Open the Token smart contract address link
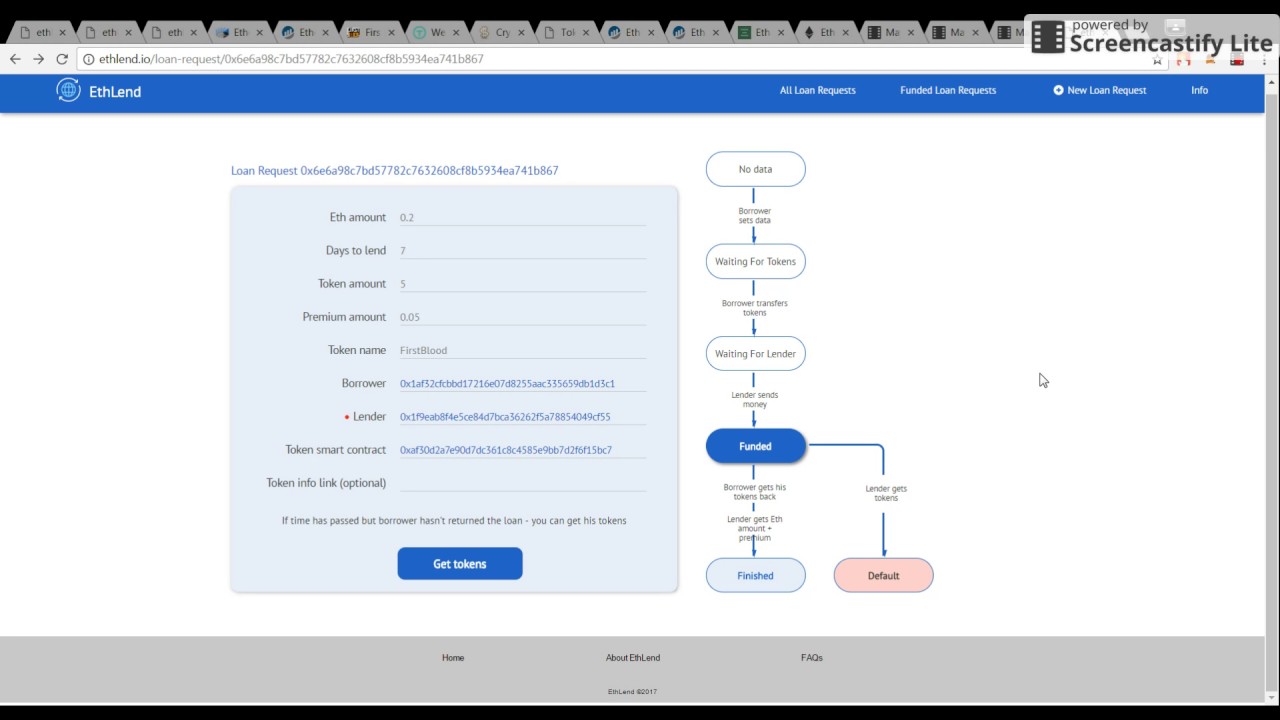 click(506, 450)
